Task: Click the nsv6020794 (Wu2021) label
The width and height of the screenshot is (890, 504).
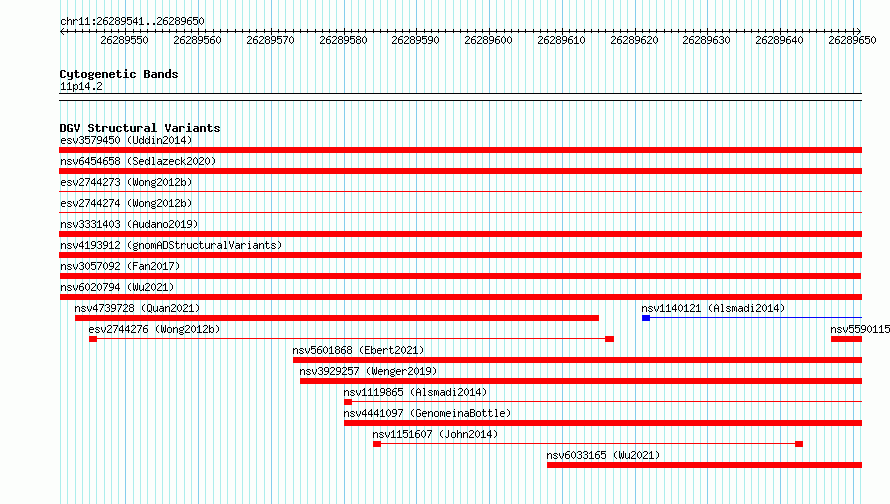Action: [x=117, y=287]
